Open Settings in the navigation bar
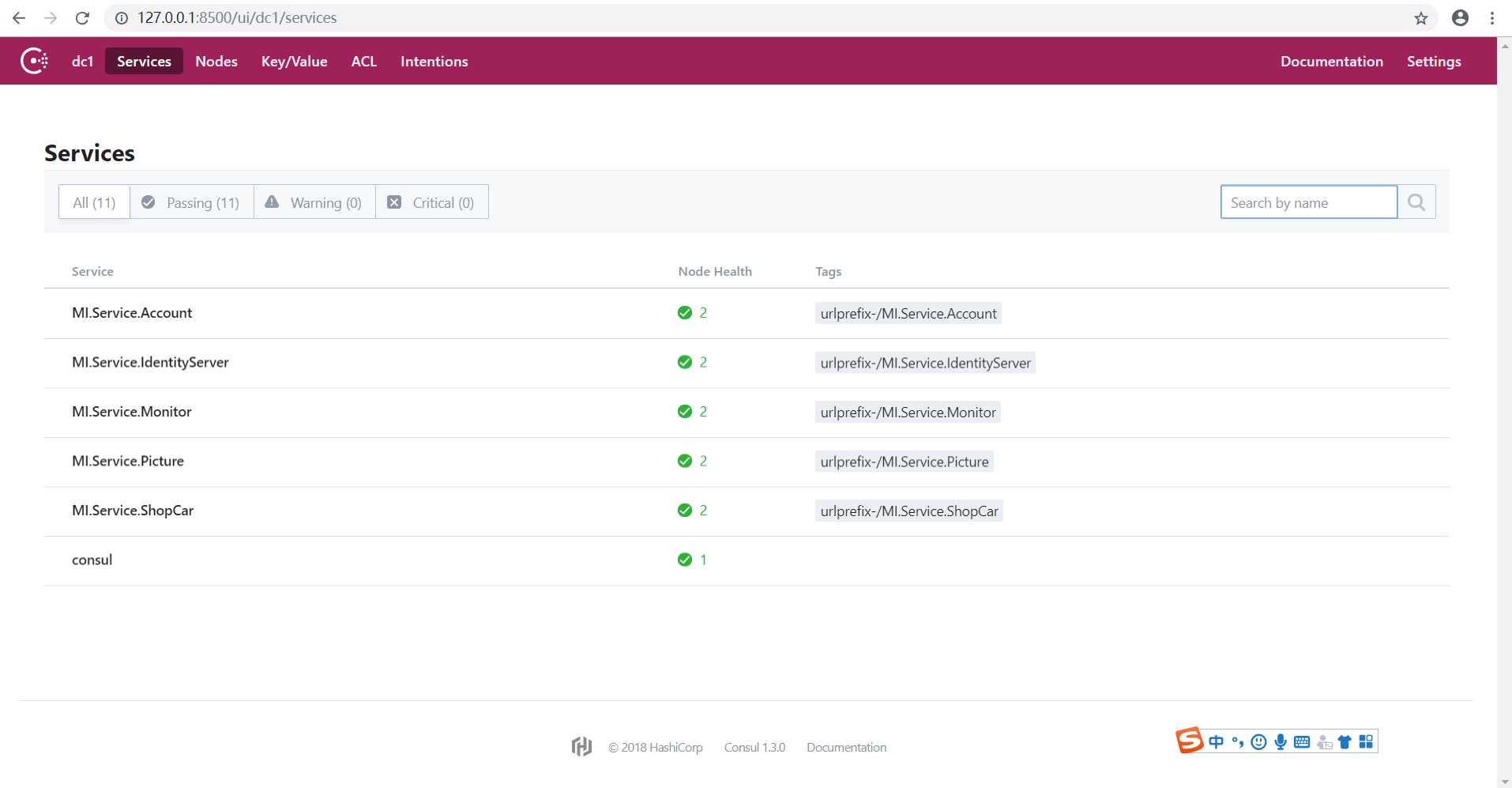The image size is (1512, 788). tap(1434, 61)
